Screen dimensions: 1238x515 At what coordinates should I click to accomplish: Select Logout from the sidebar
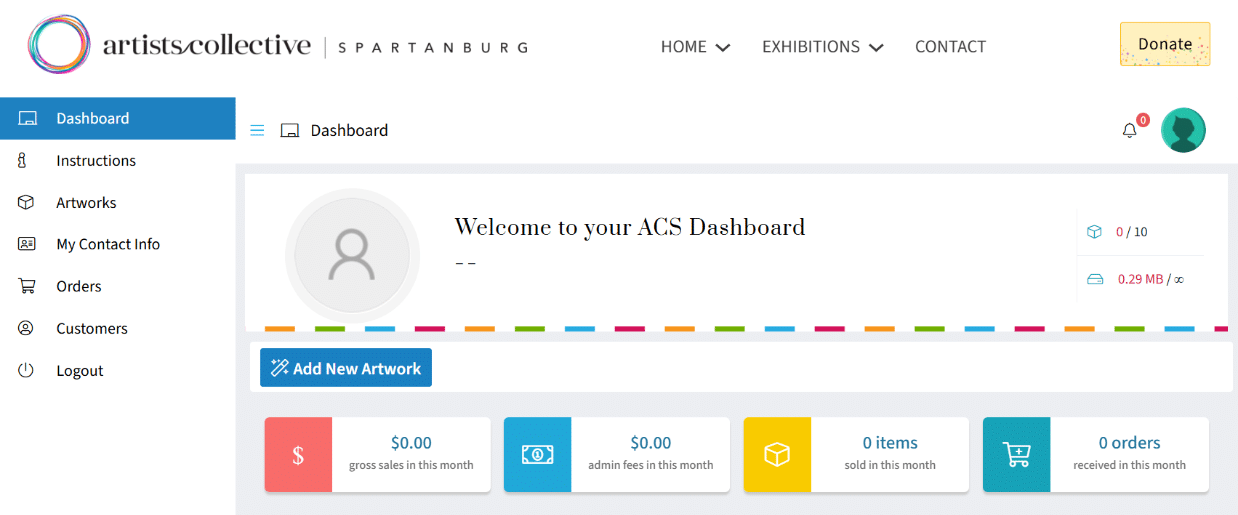[80, 371]
